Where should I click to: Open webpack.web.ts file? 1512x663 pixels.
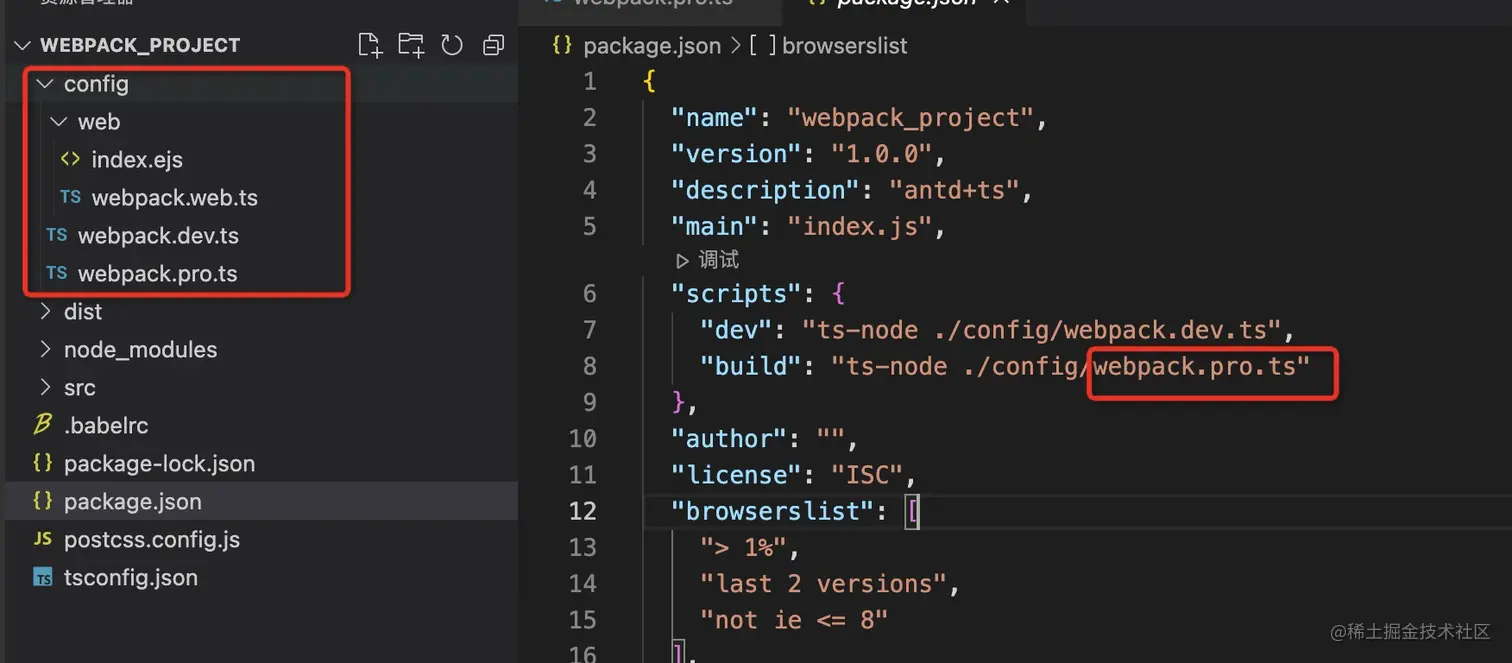[x=175, y=198]
